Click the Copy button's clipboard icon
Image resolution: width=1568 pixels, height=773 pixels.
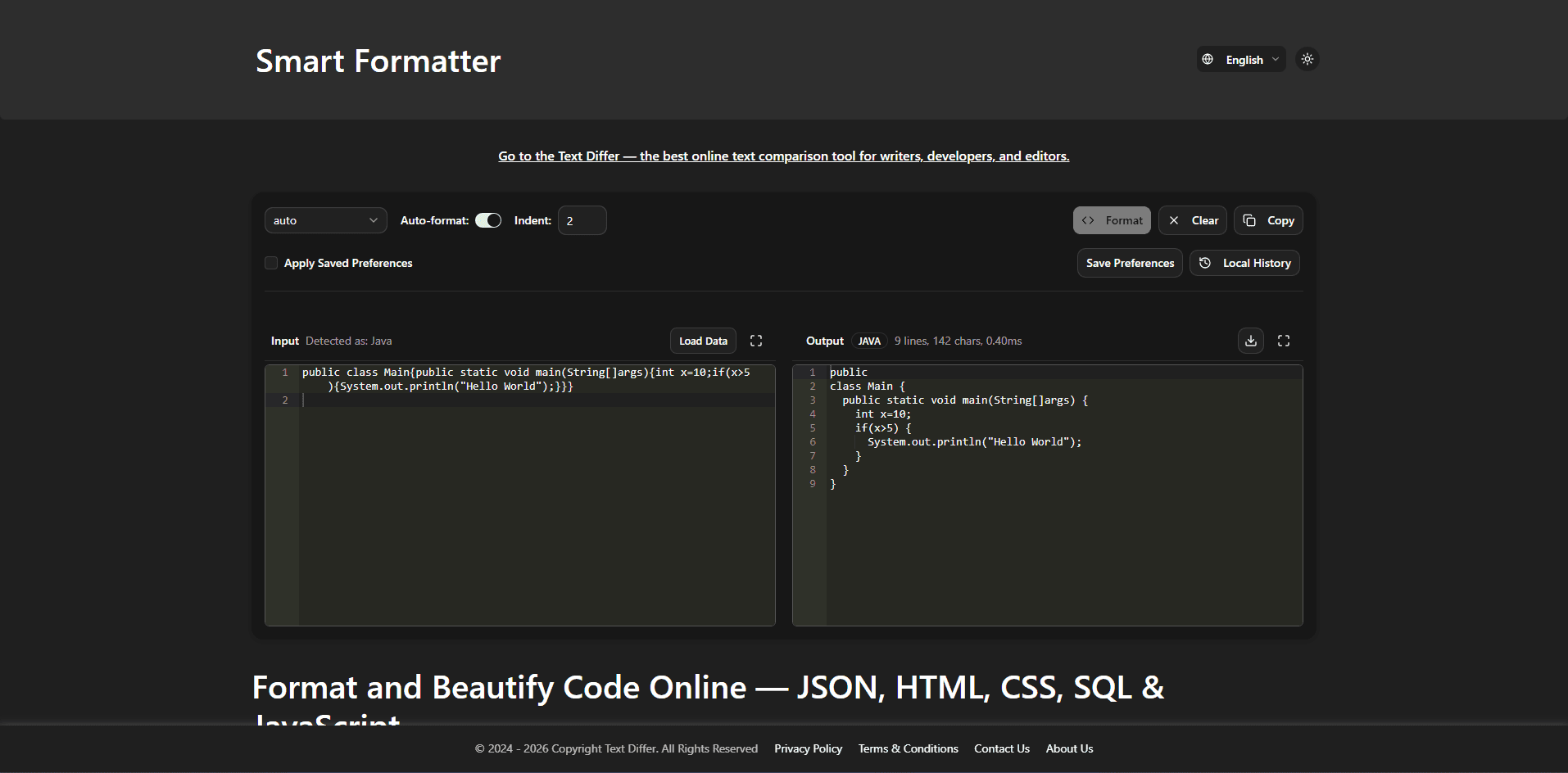tap(1249, 220)
